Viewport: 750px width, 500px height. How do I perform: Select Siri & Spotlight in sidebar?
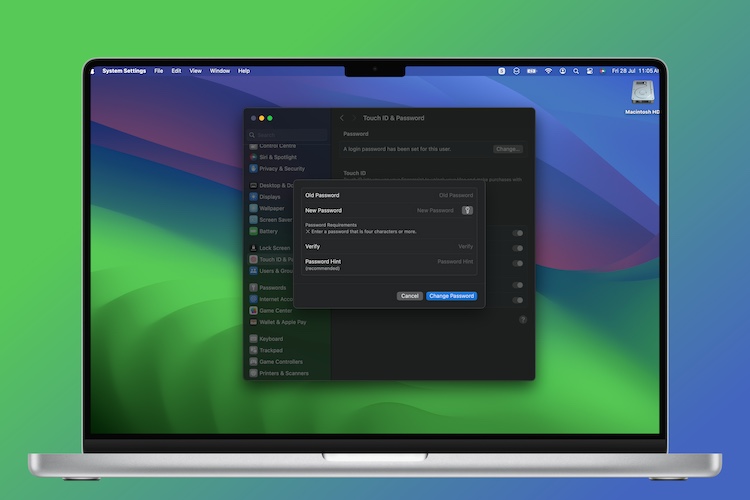tap(276, 157)
